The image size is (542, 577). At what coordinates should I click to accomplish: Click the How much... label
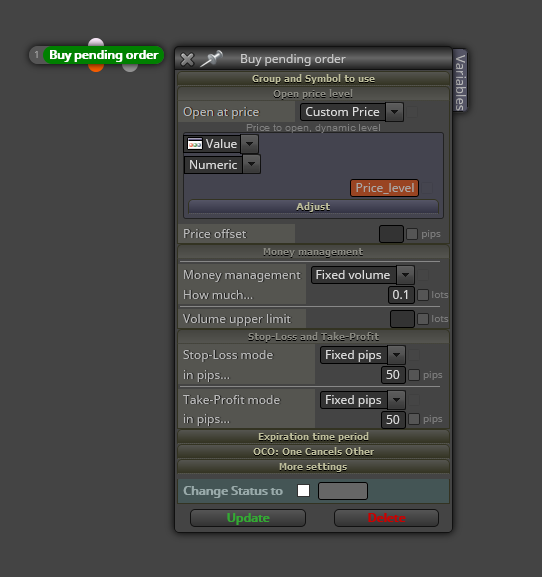click(x=218, y=295)
